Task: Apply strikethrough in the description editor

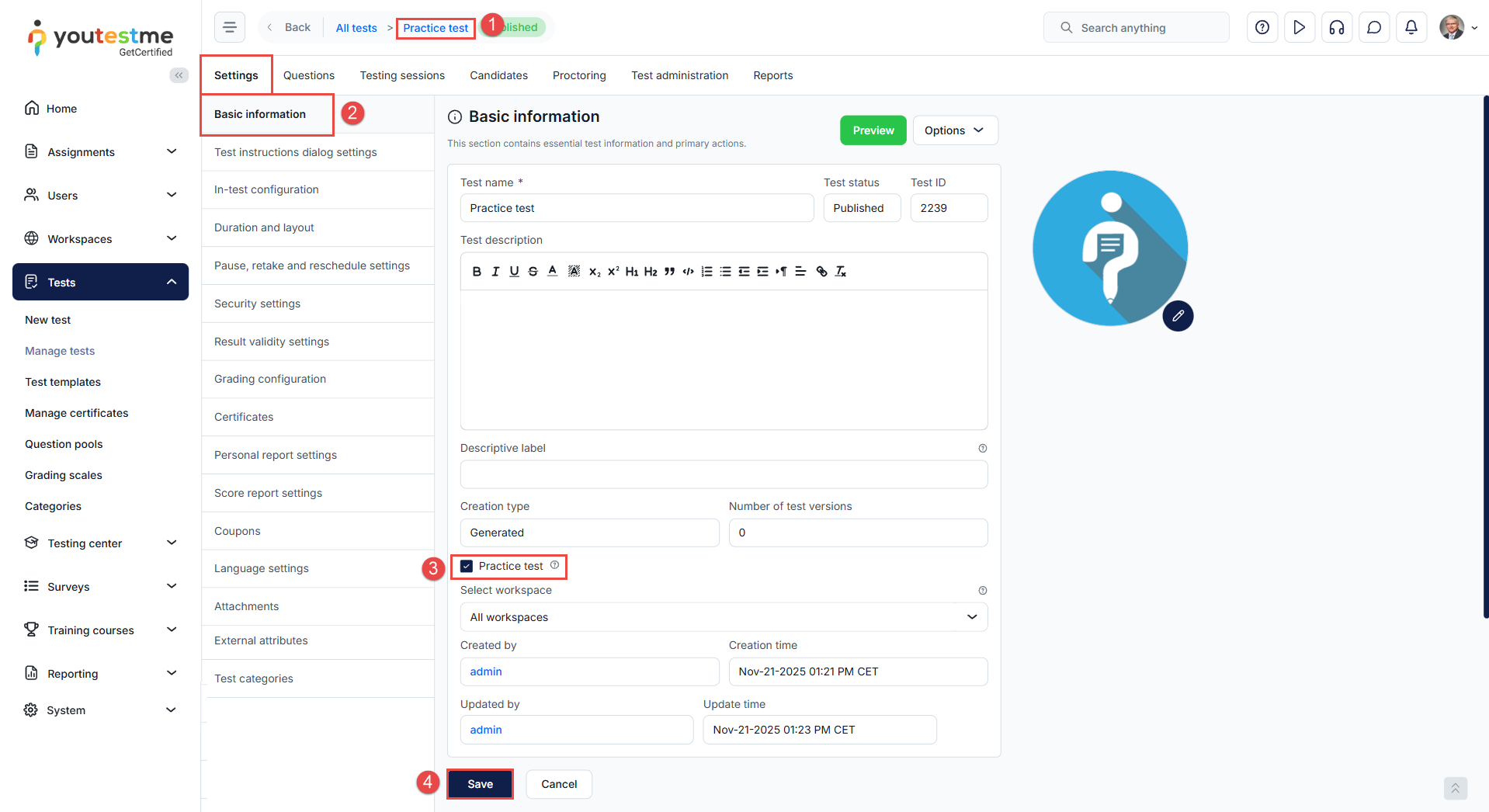Action: [533, 272]
